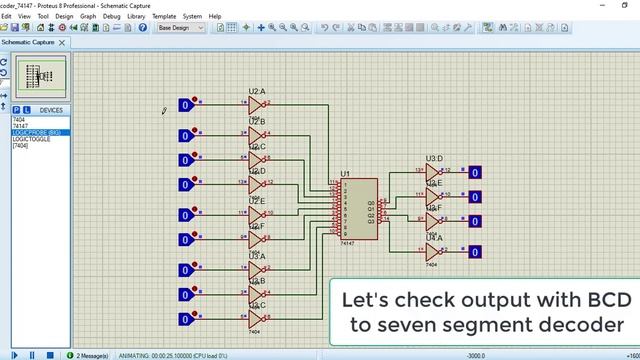640x360 pixels.
Task: Select LOGICPROBE (BIG) in the devices list
Action: 40,133
